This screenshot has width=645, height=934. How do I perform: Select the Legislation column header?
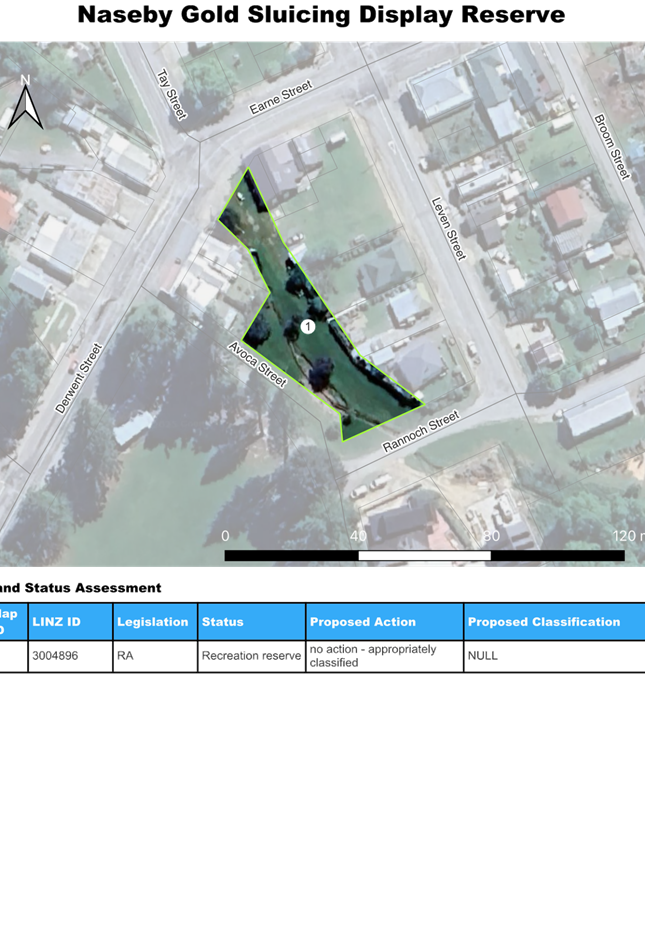[155, 622]
